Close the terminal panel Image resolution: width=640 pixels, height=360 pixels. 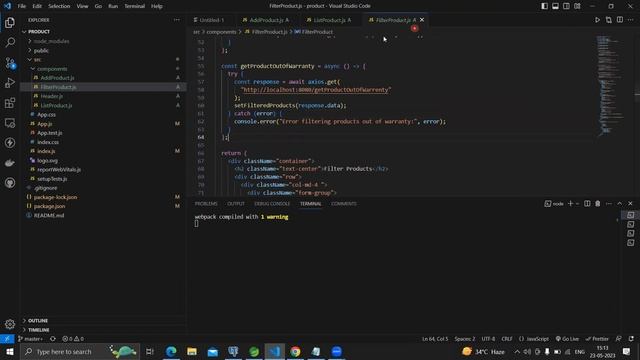[630, 203]
